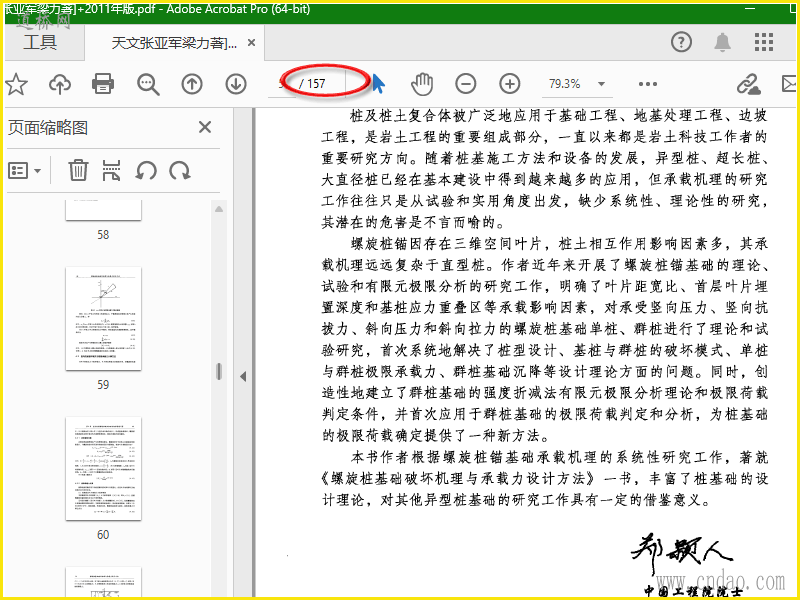Click the / 157 total page count text
Image resolution: width=800 pixels, height=600 pixels.
click(x=312, y=84)
